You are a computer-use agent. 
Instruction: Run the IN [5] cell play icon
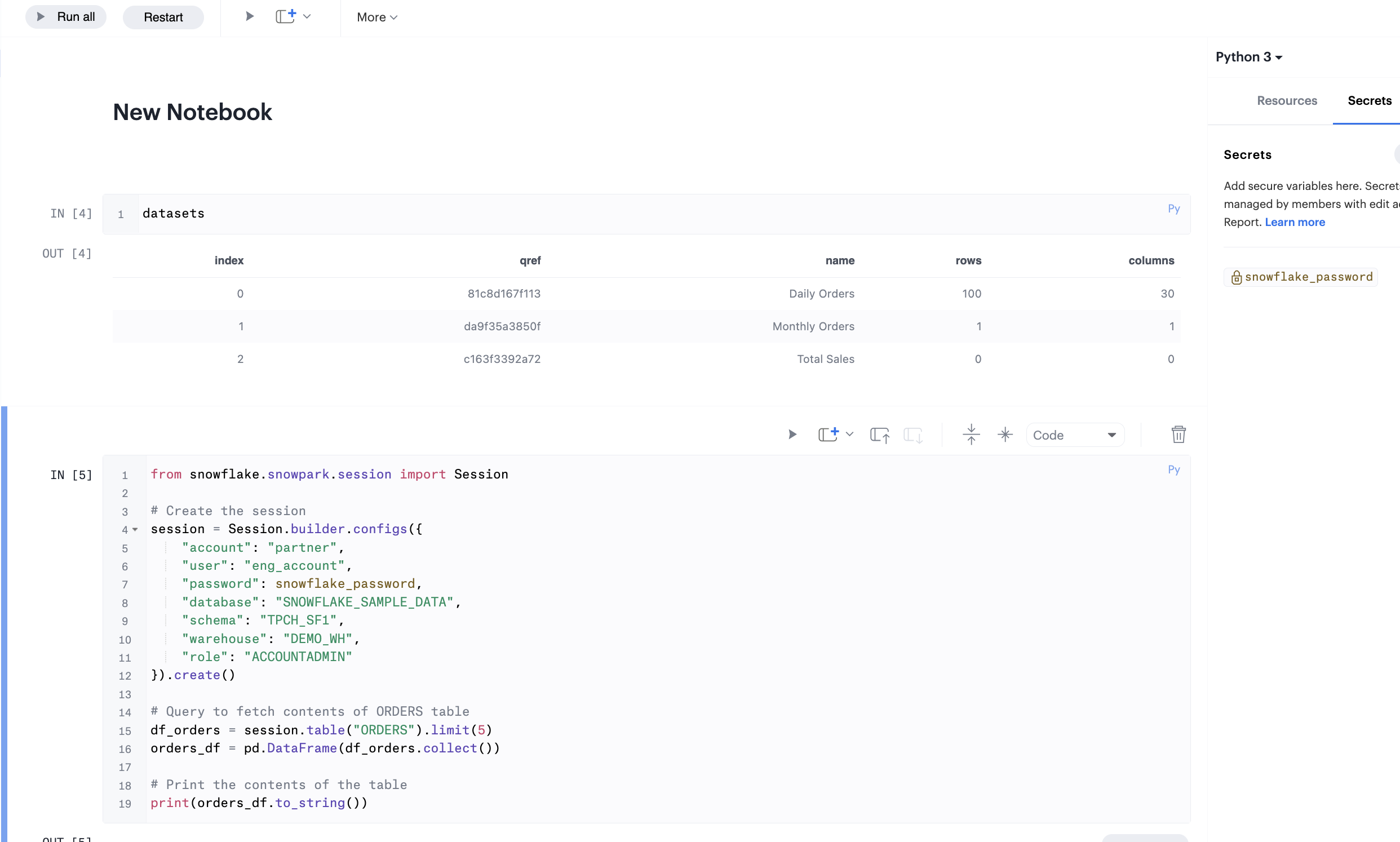coord(792,435)
